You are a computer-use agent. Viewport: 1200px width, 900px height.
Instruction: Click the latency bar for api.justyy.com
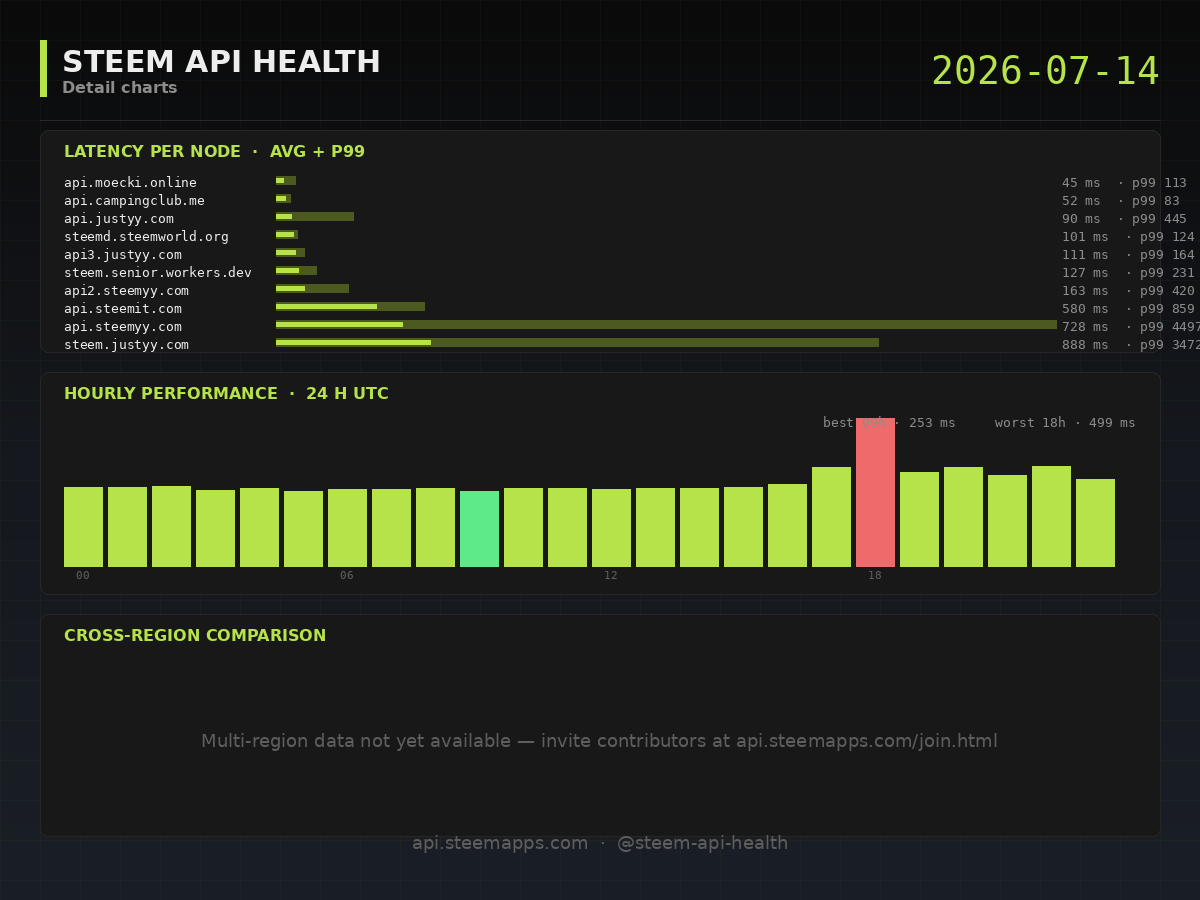click(x=315, y=217)
